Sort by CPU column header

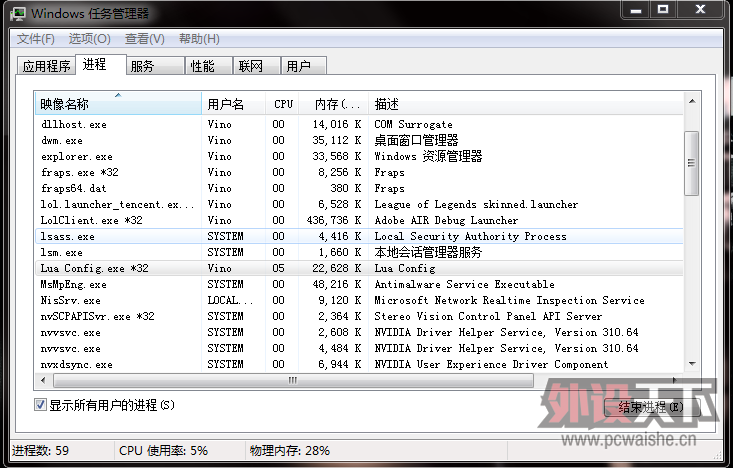point(282,103)
